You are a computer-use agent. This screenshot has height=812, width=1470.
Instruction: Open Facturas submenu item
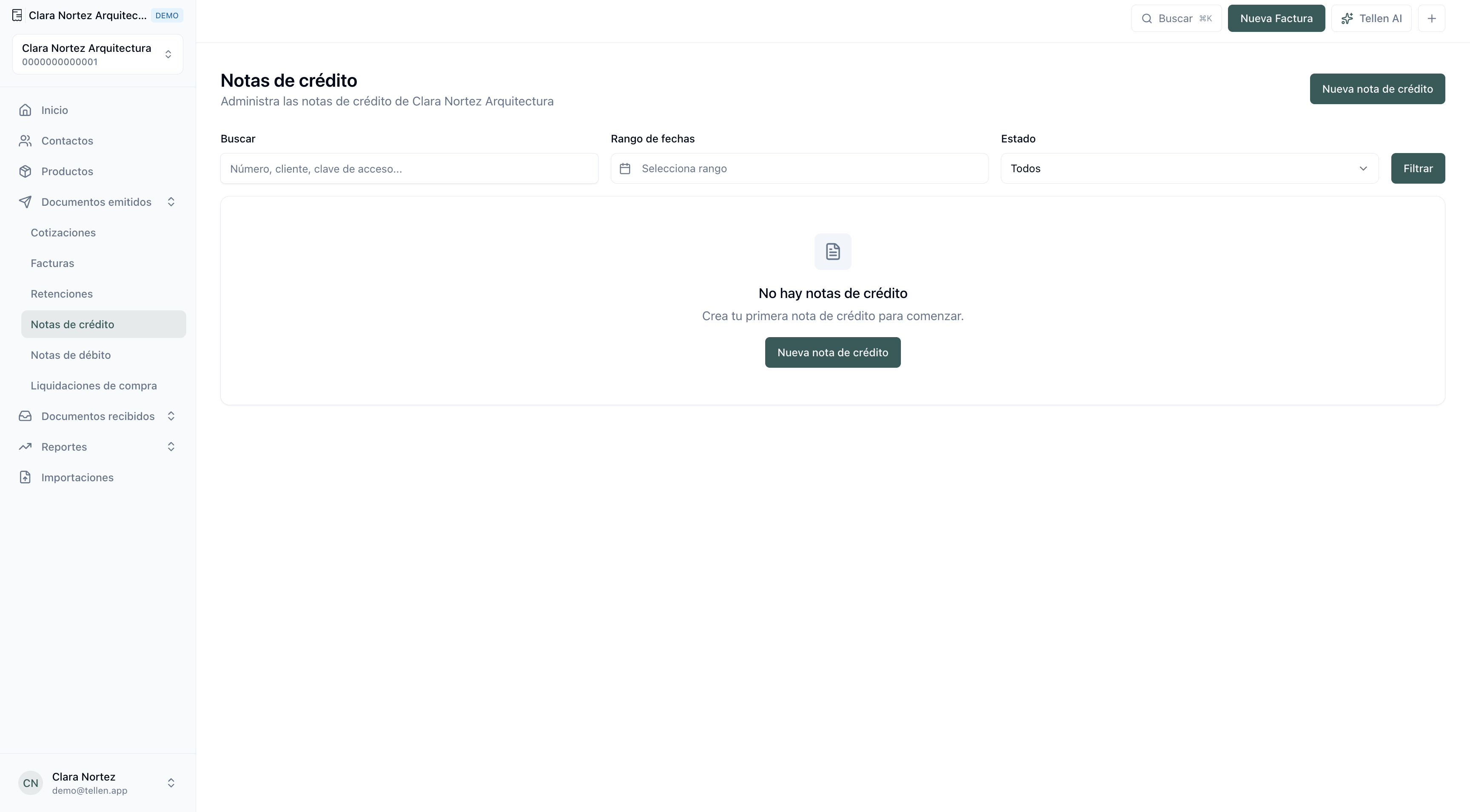[x=103, y=264]
